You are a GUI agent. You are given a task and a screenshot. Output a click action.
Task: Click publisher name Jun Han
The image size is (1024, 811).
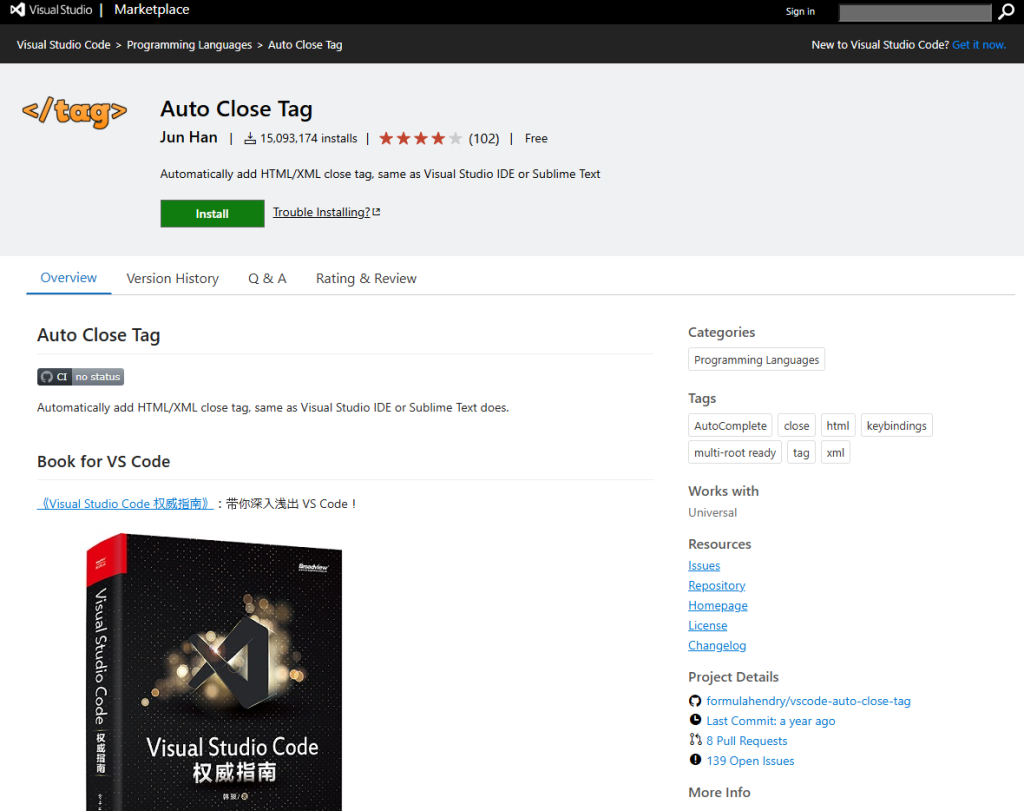(x=189, y=137)
